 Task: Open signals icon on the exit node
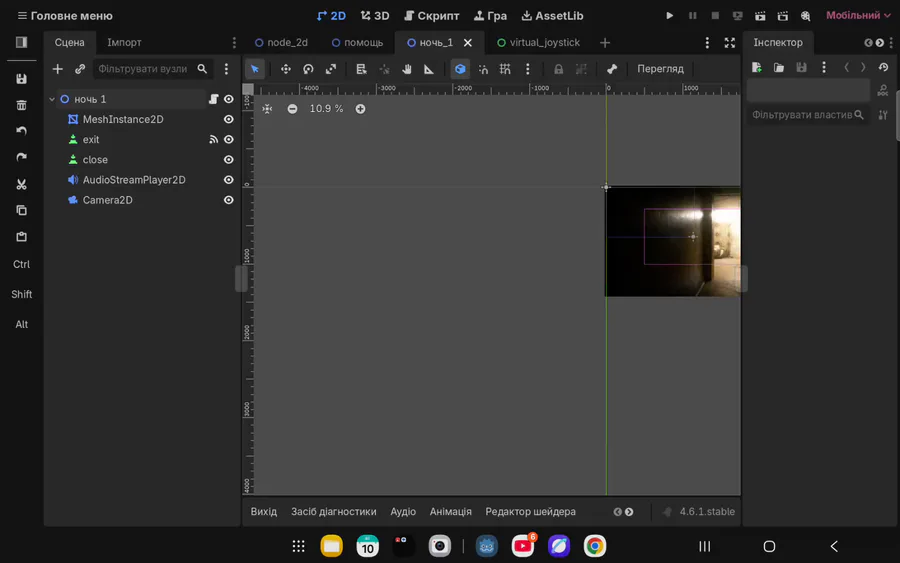click(213, 140)
